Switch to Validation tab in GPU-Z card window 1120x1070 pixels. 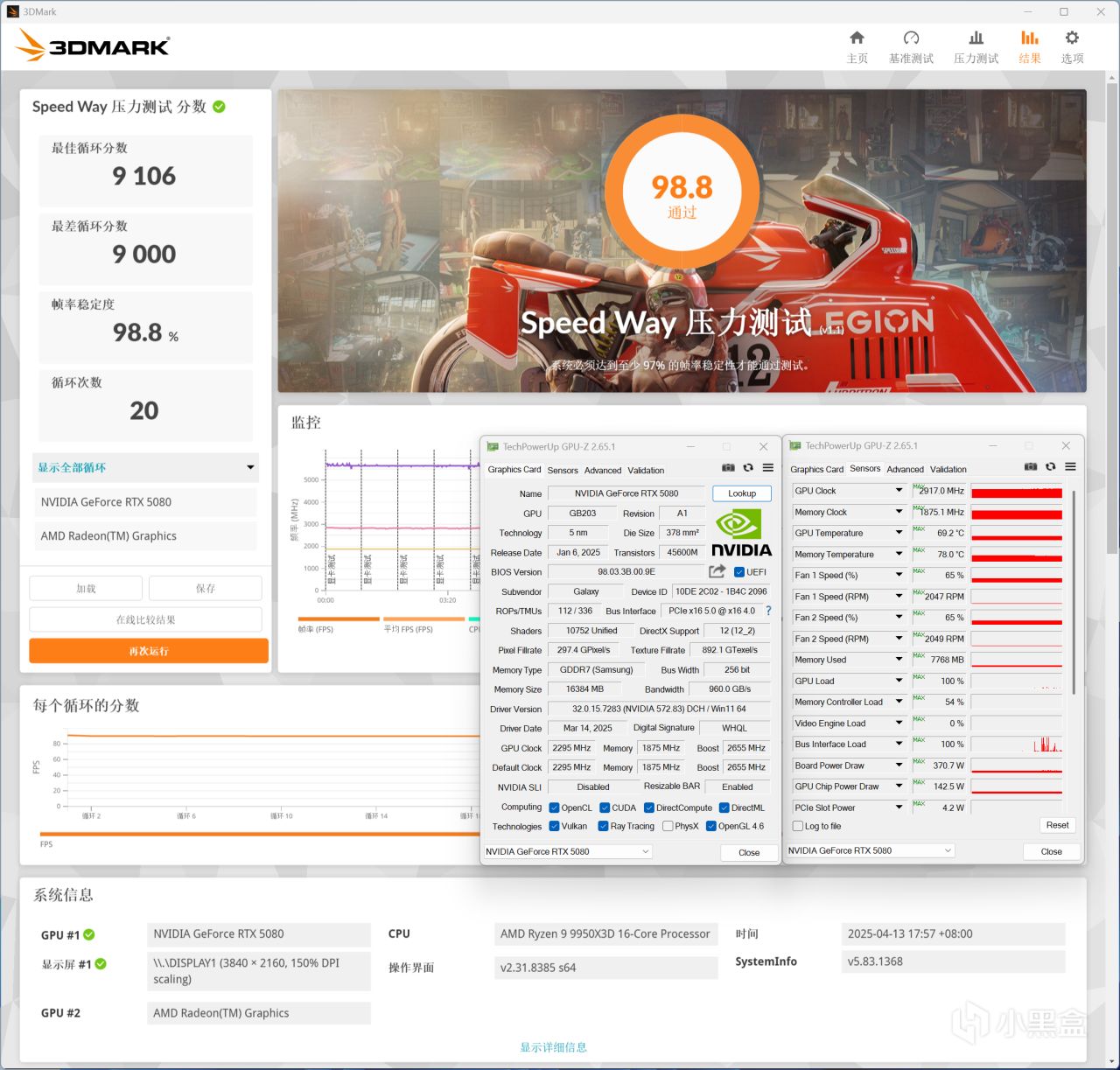click(646, 470)
